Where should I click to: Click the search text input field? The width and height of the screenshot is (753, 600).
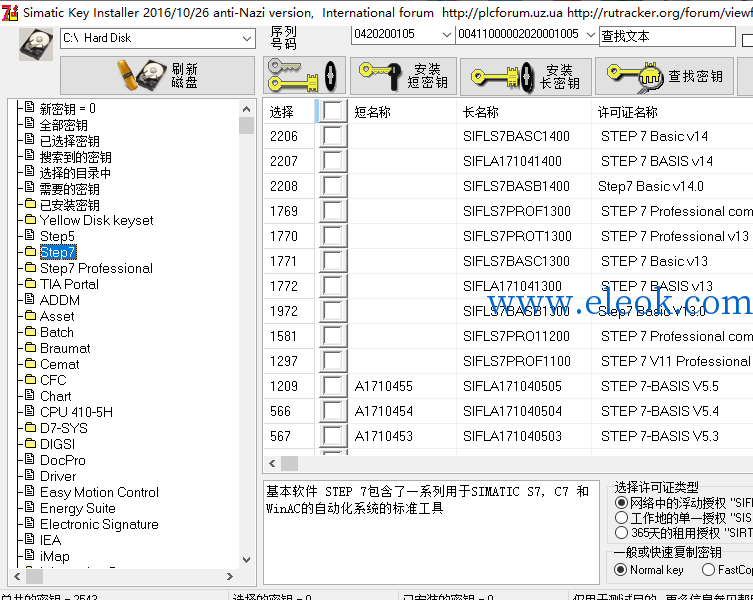click(667, 36)
